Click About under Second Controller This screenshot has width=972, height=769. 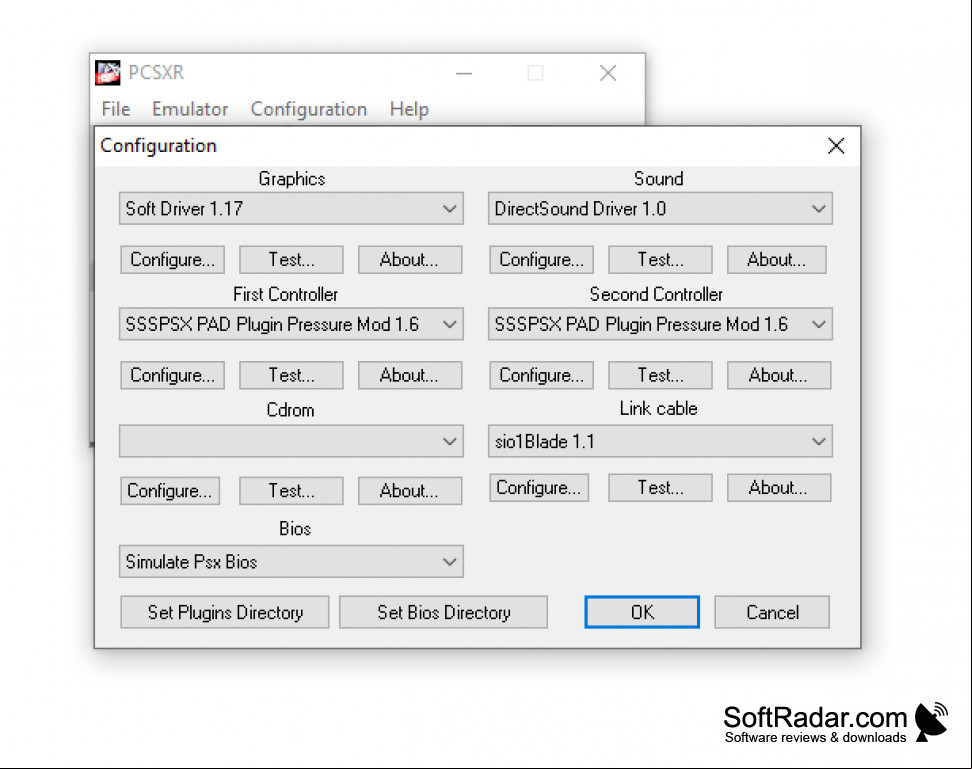(x=779, y=376)
